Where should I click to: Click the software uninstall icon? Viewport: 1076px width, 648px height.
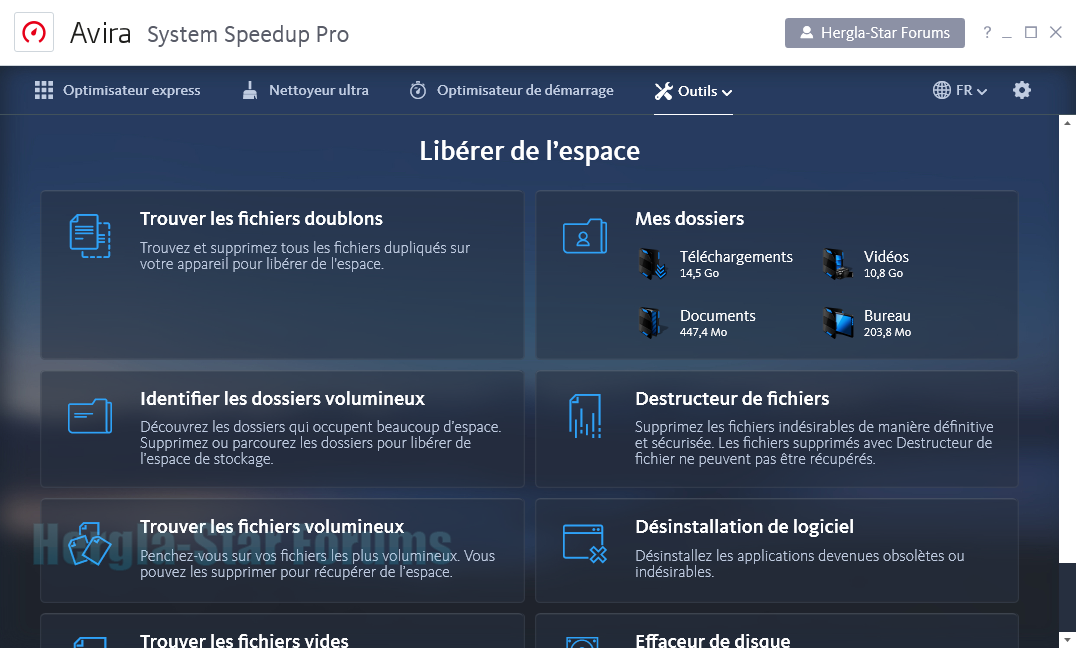pyautogui.click(x=585, y=543)
